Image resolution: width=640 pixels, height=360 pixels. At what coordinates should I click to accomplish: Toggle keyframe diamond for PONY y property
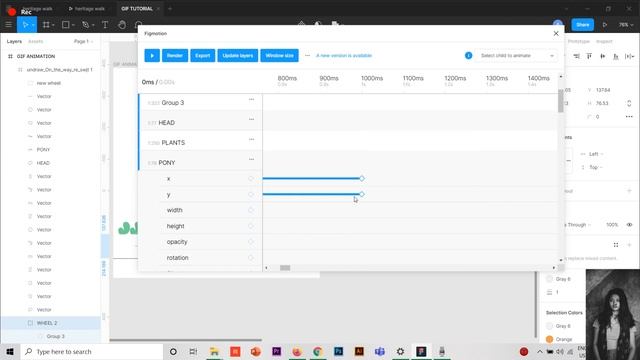click(251, 195)
